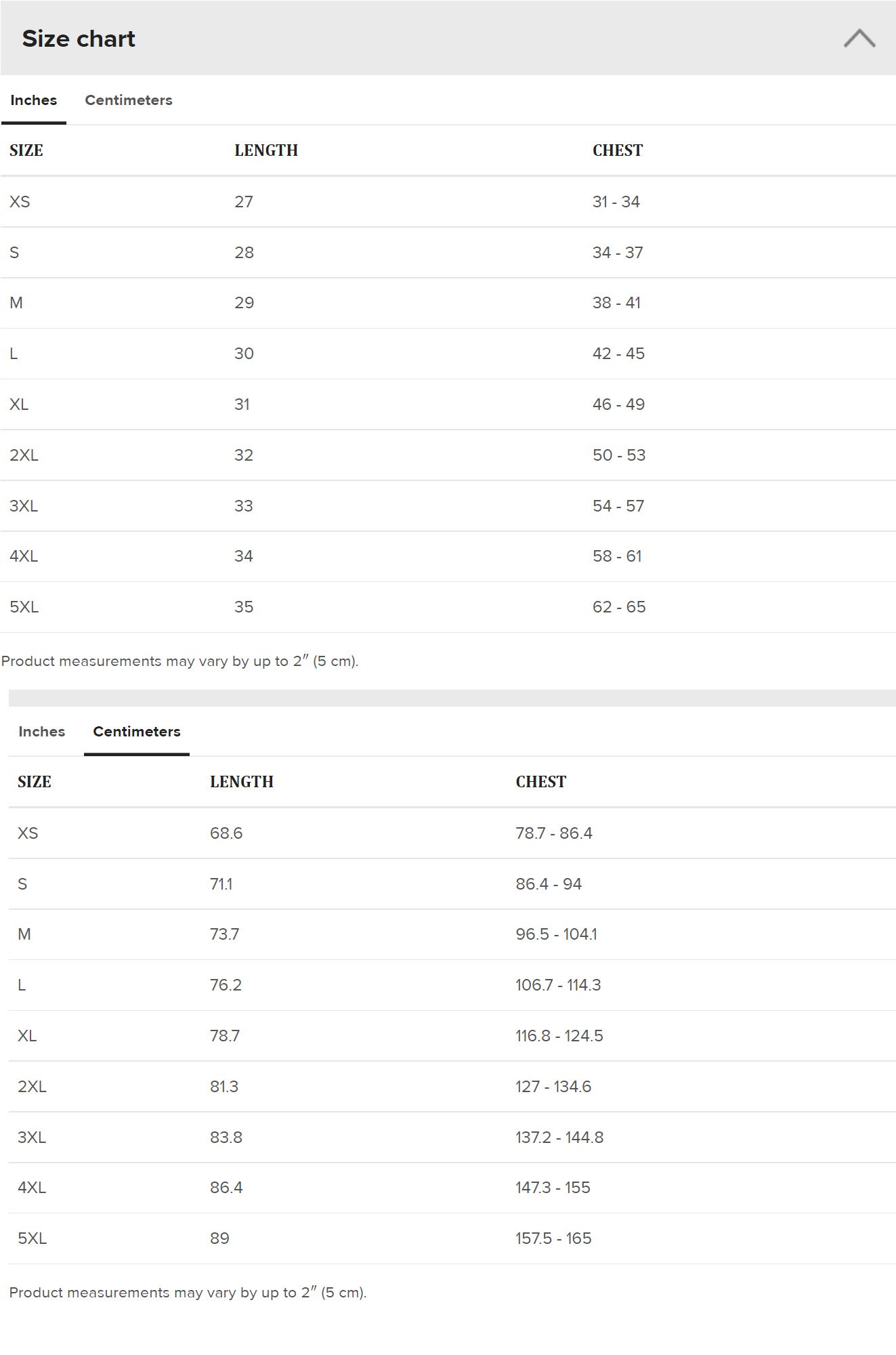Screen dimensions: 896x1355
Task: Select the 4XL row in centimeters table
Action: point(452,1188)
